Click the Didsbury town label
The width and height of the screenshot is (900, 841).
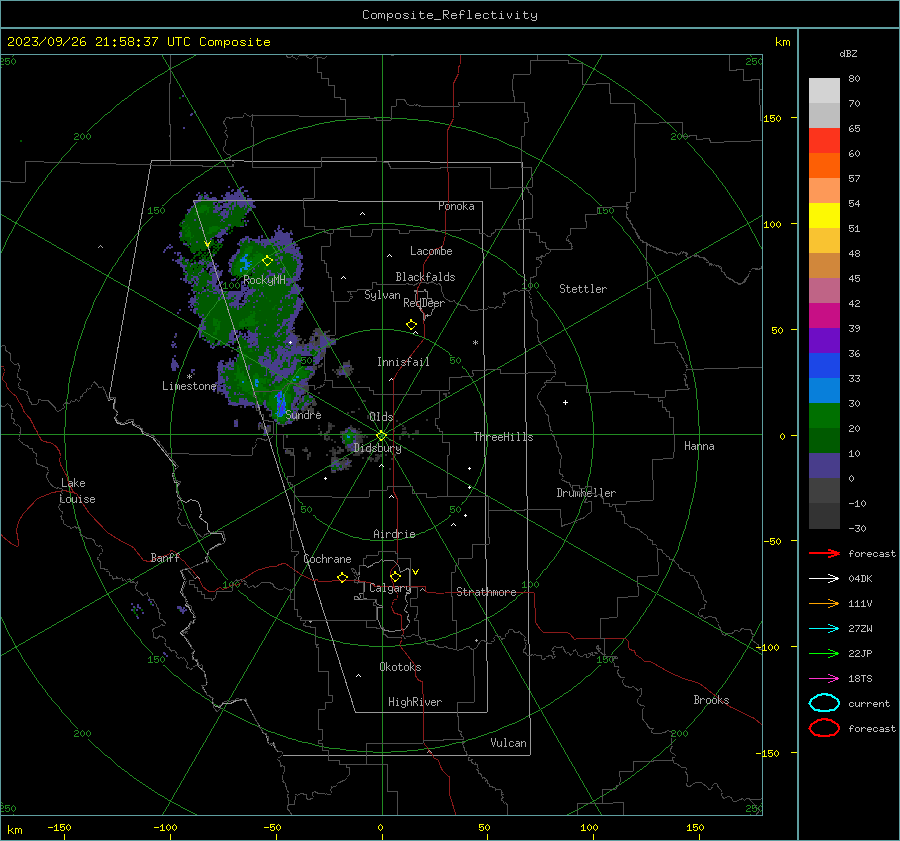coord(377,448)
